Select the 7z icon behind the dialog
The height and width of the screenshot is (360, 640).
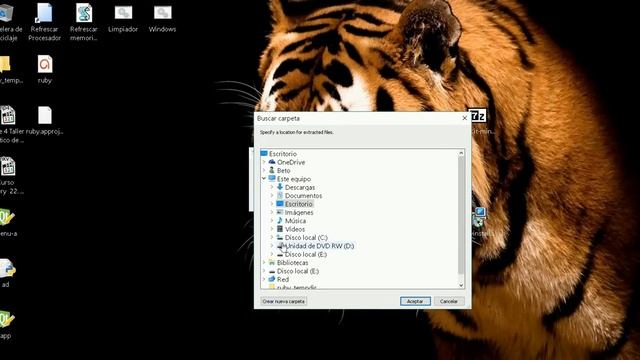tap(477, 116)
